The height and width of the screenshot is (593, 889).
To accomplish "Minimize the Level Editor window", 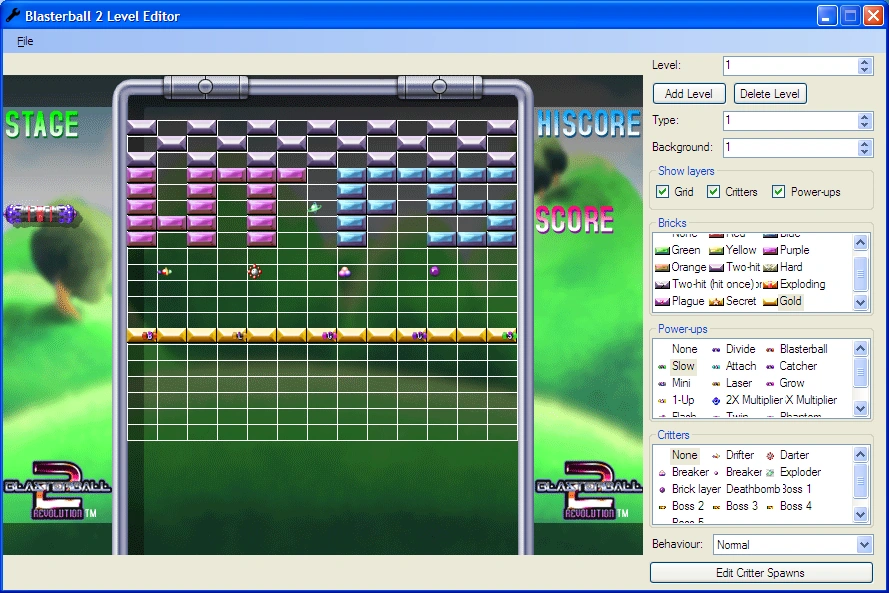I will (827, 16).
